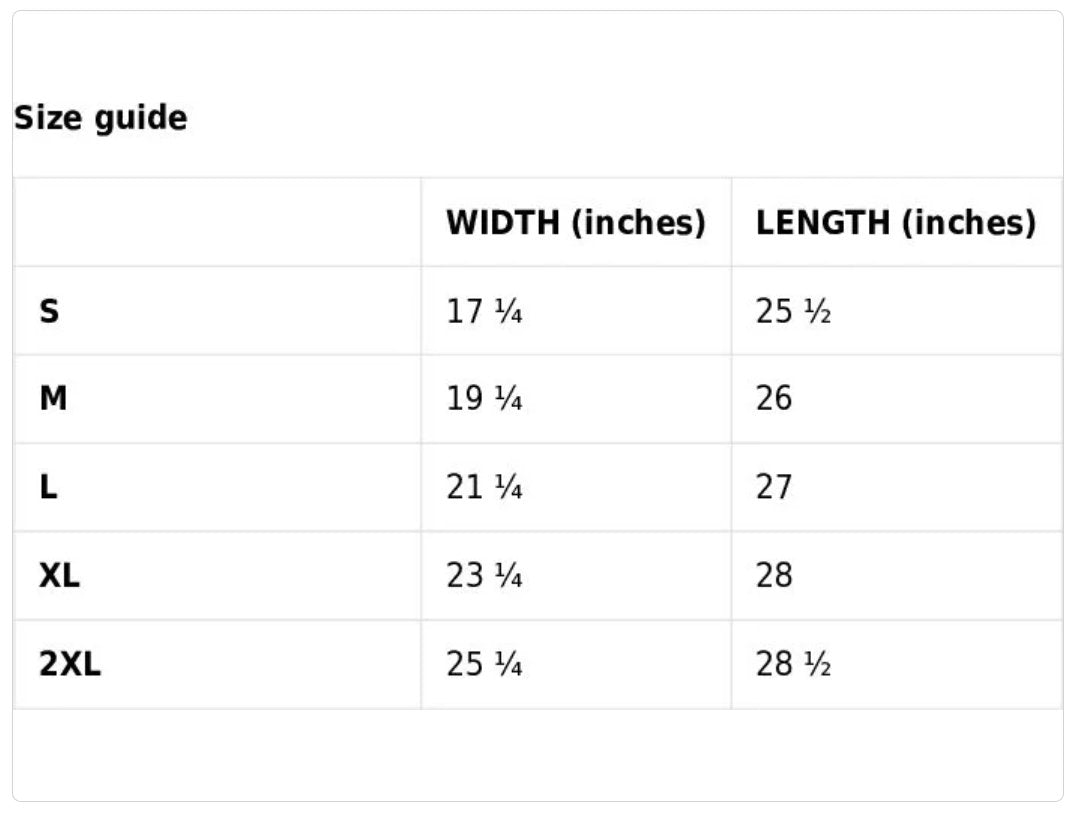Click the "Size guide" heading
The image size is (1078, 814).
coord(100,119)
